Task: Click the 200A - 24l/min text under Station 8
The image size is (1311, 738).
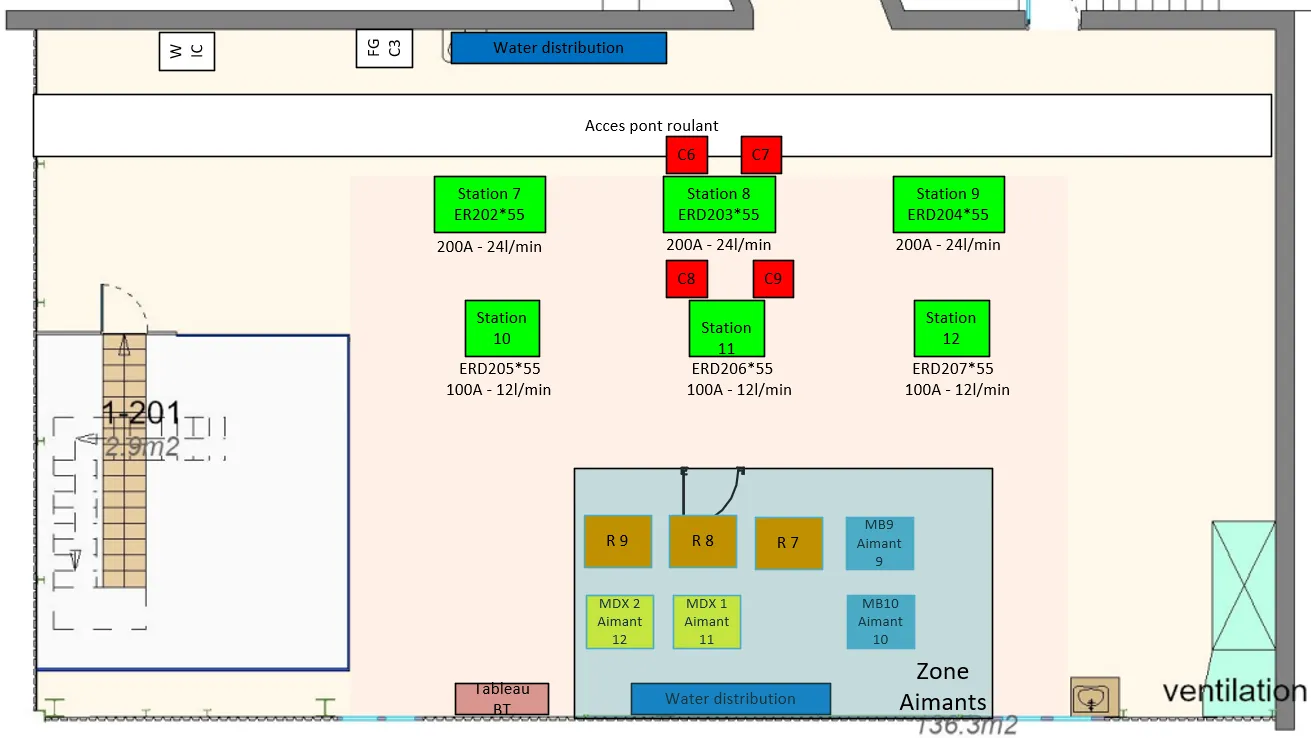Action: [x=719, y=244]
